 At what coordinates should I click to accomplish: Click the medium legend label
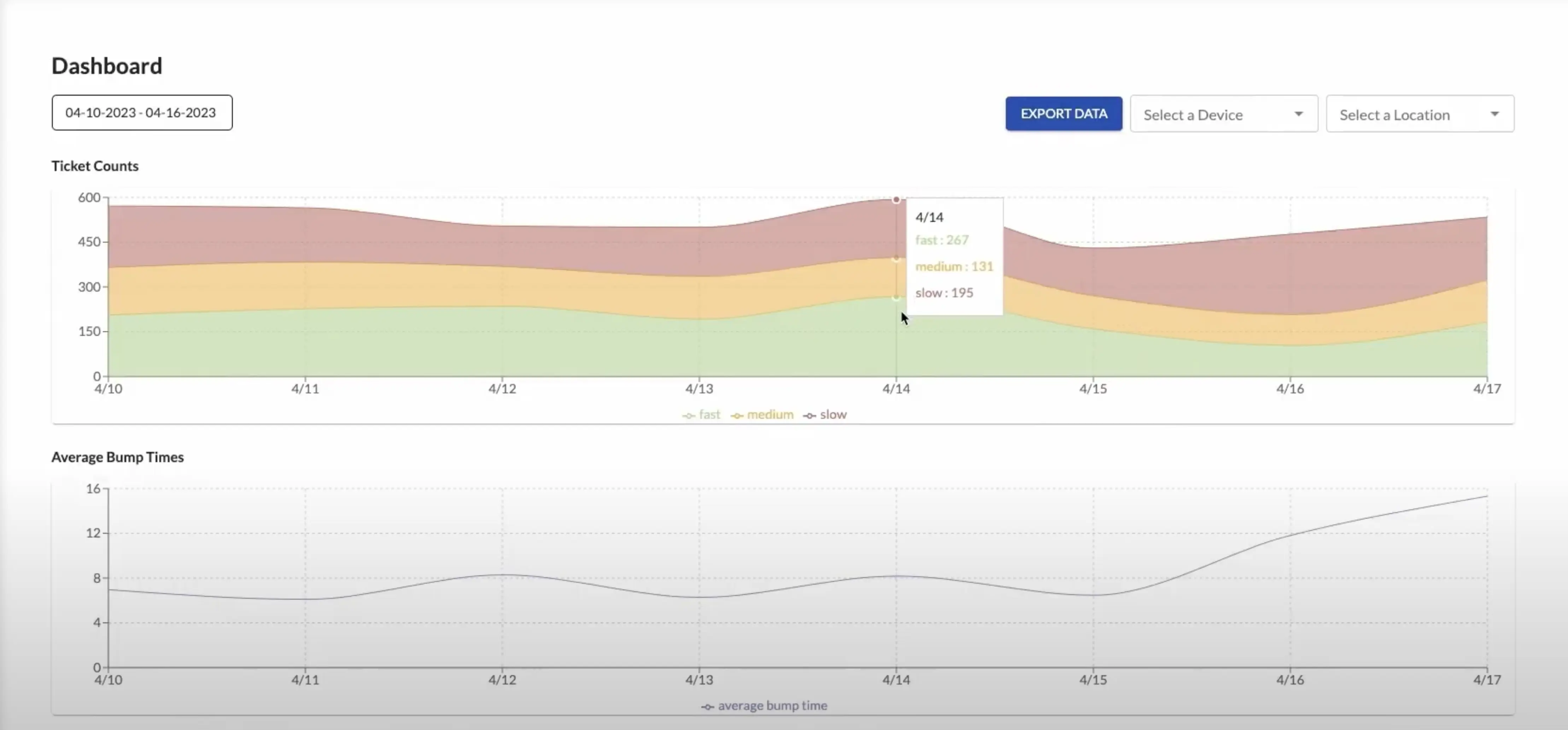tap(770, 414)
